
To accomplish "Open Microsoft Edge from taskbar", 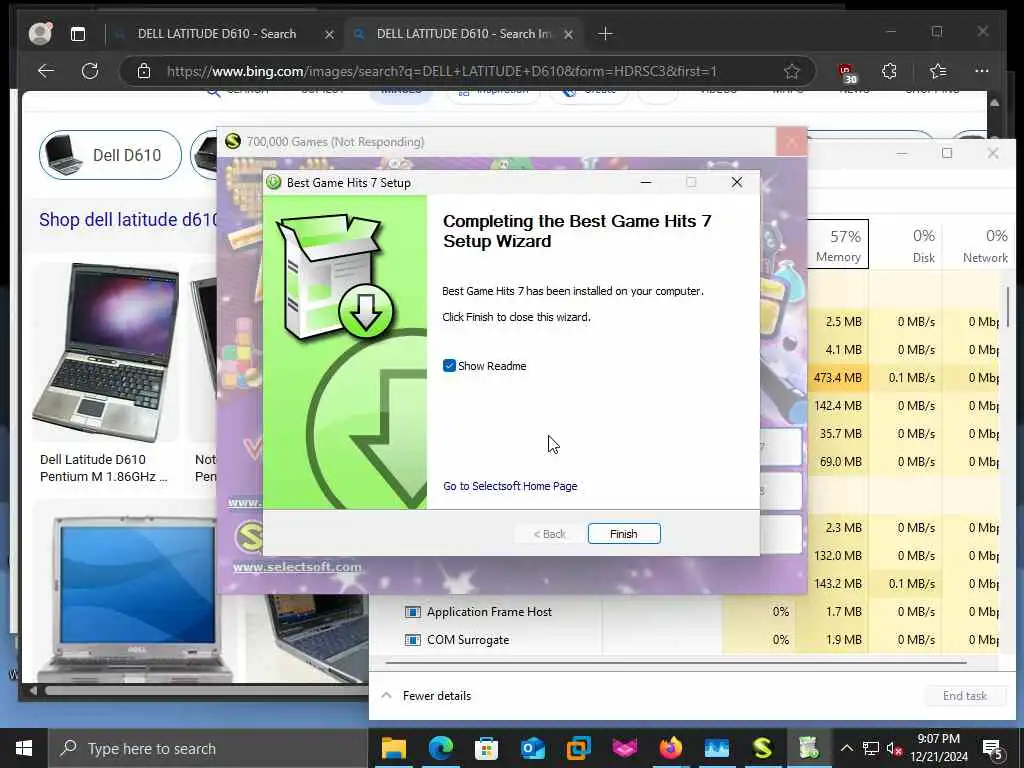I will tap(440, 748).
